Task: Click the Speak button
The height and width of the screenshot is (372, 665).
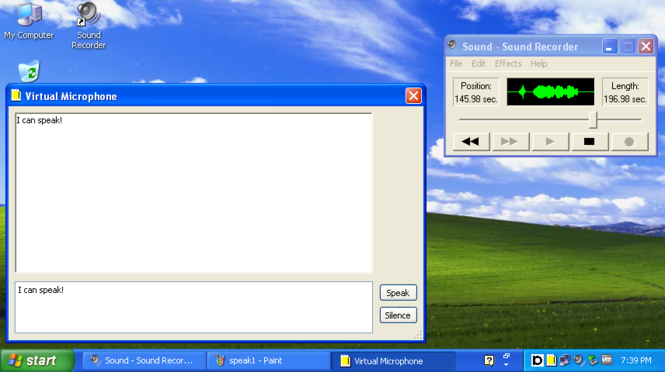Action: coord(398,293)
